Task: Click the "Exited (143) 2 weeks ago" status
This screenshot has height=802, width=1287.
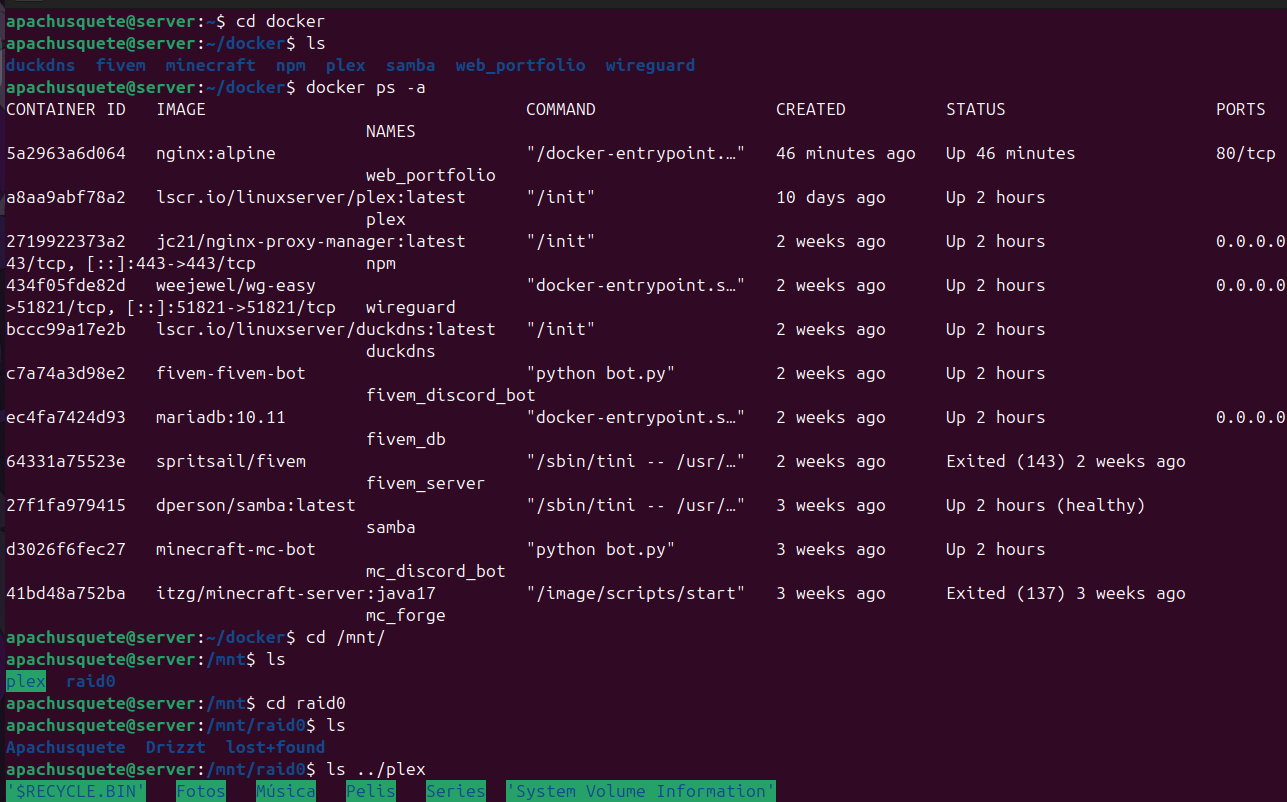Action: coord(1065,461)
